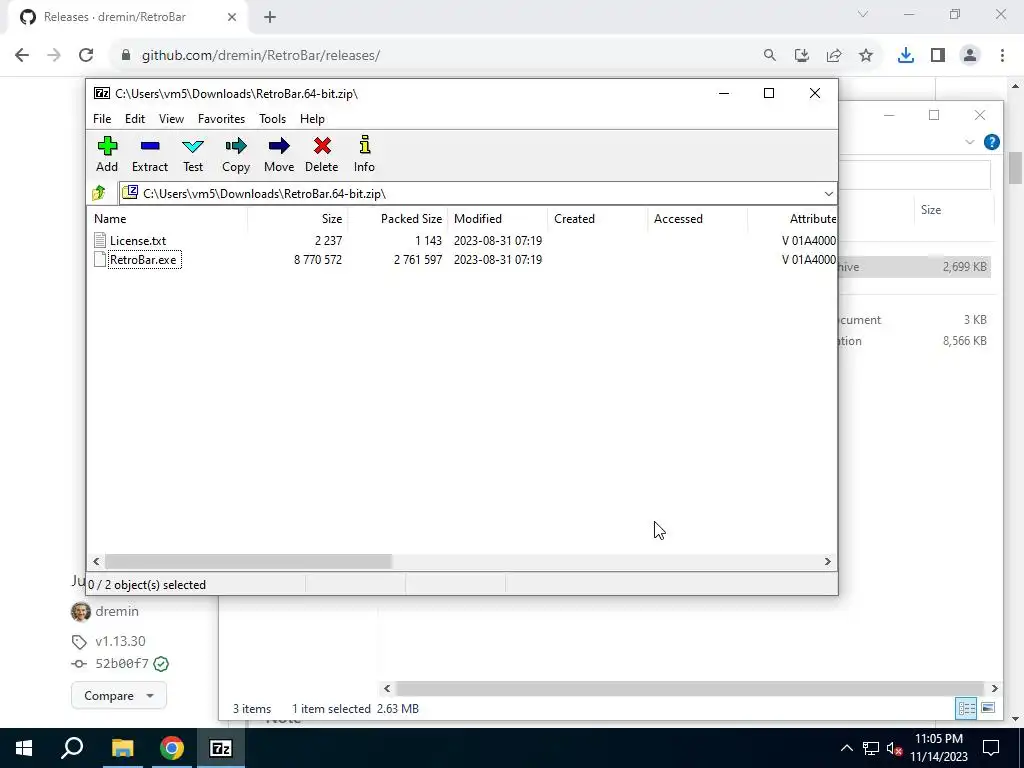Switch Explorer to details view icon

(966, 709)
